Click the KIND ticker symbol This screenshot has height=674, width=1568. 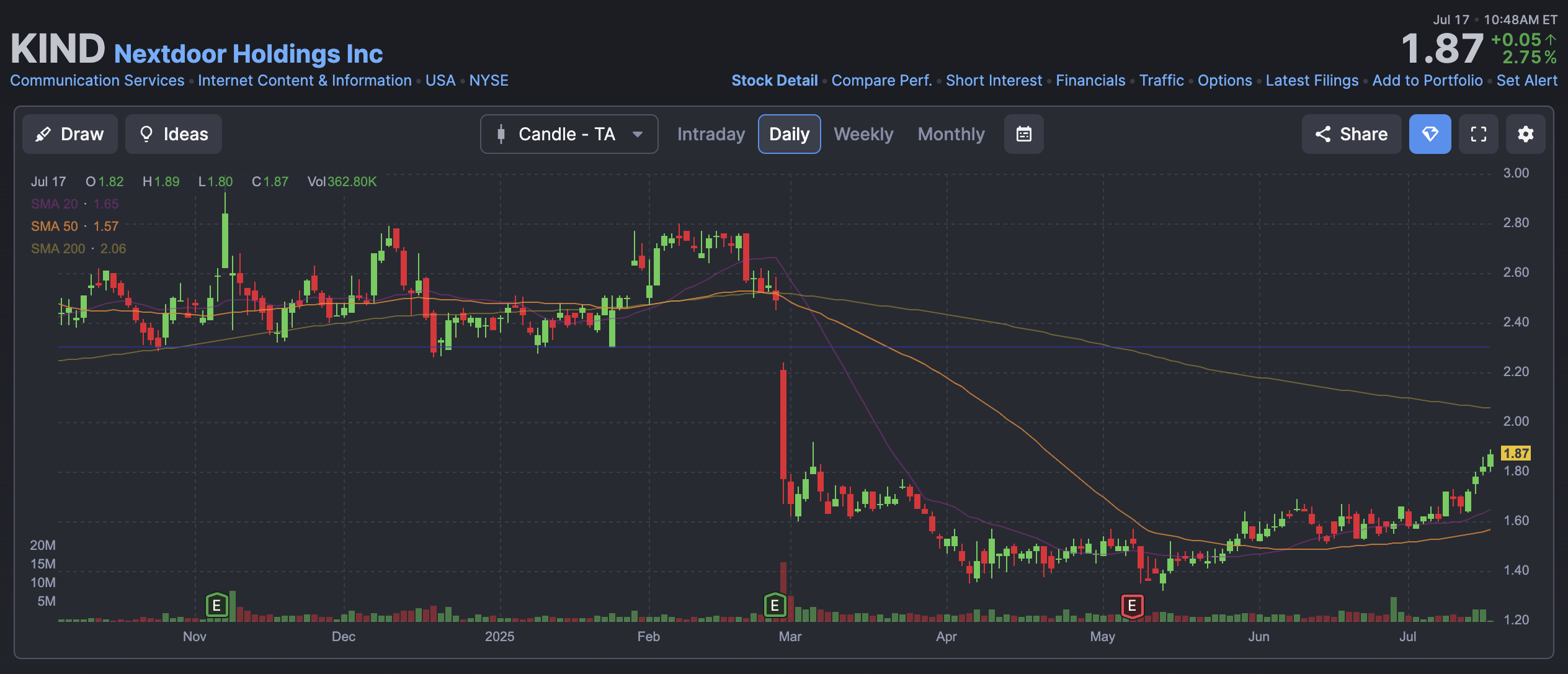pos(58,48)
